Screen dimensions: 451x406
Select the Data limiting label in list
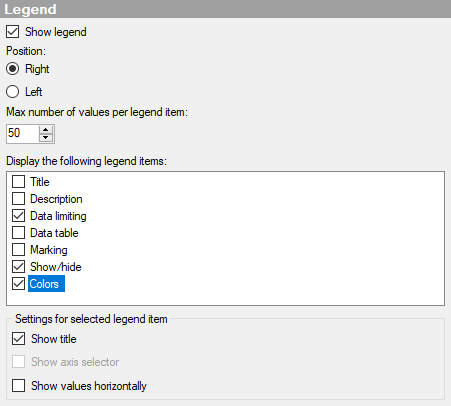[x=58, y=216]
